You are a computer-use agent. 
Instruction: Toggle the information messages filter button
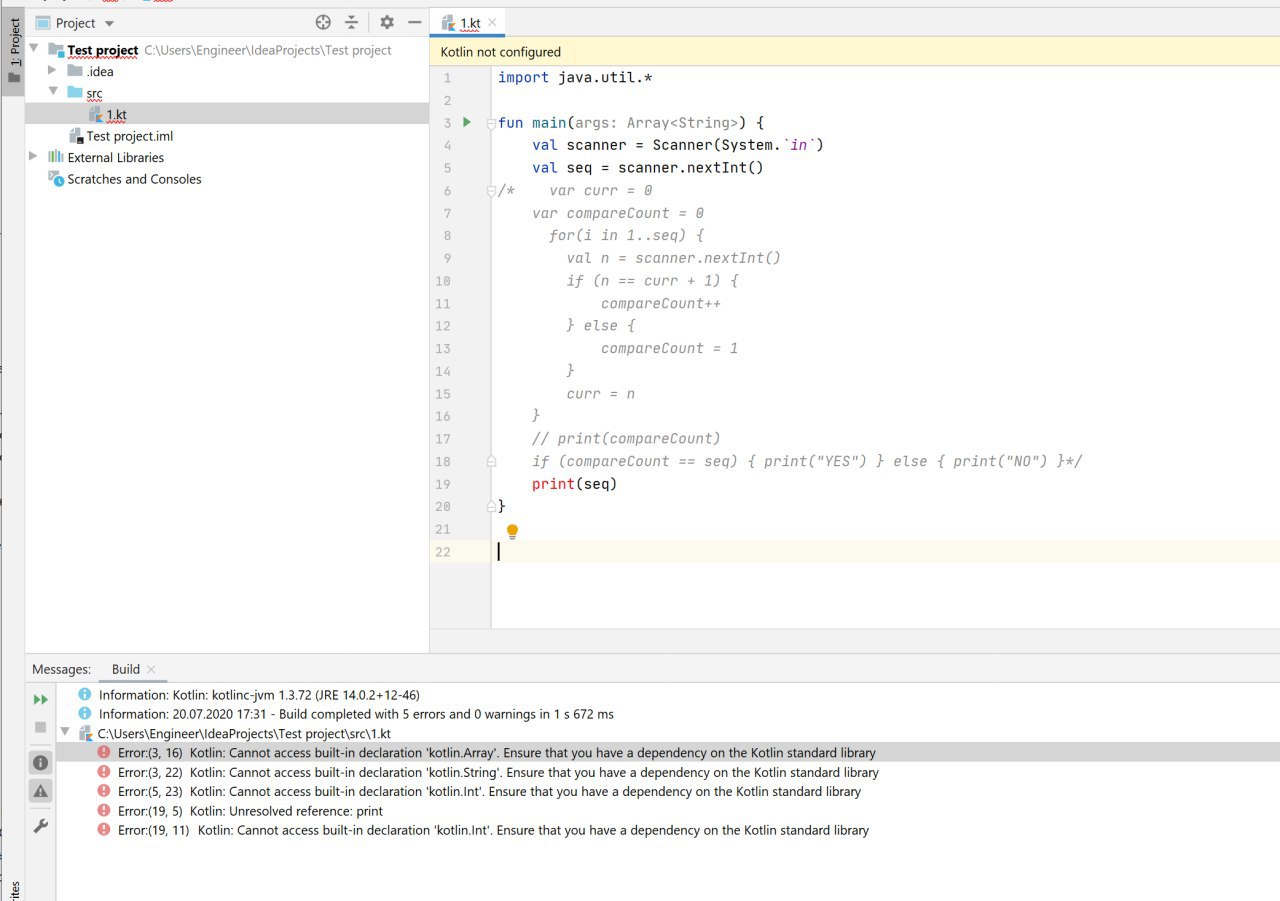pos(41,763)
